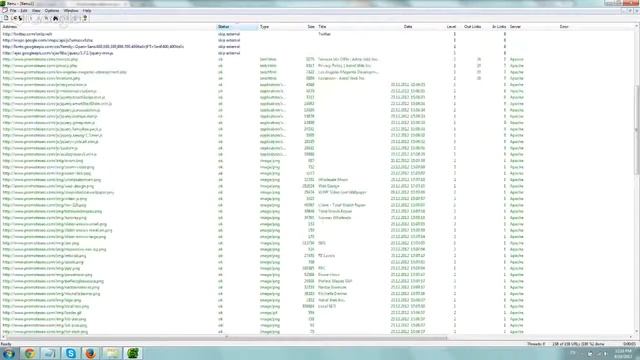Sort by the Address column header
Image resolution: width=640 pixels, height=360 pixels.
(108, 27)
